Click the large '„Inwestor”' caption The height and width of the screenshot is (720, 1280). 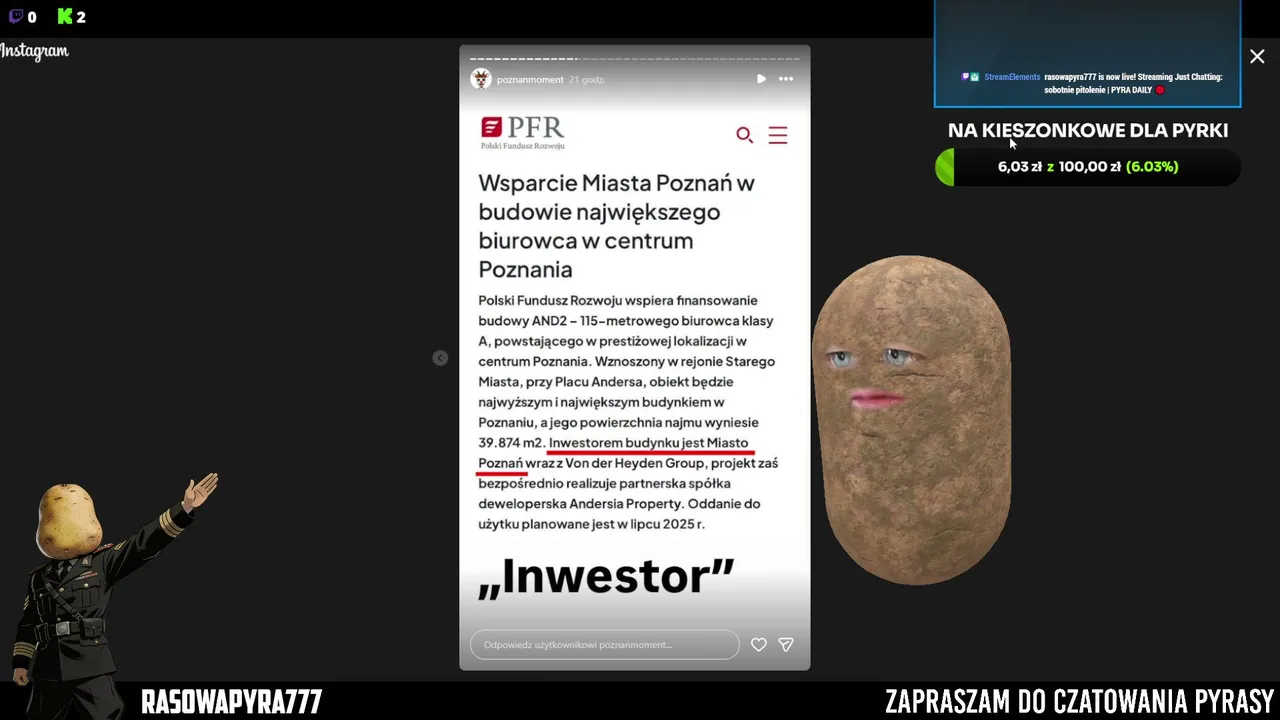coord(606,577)
